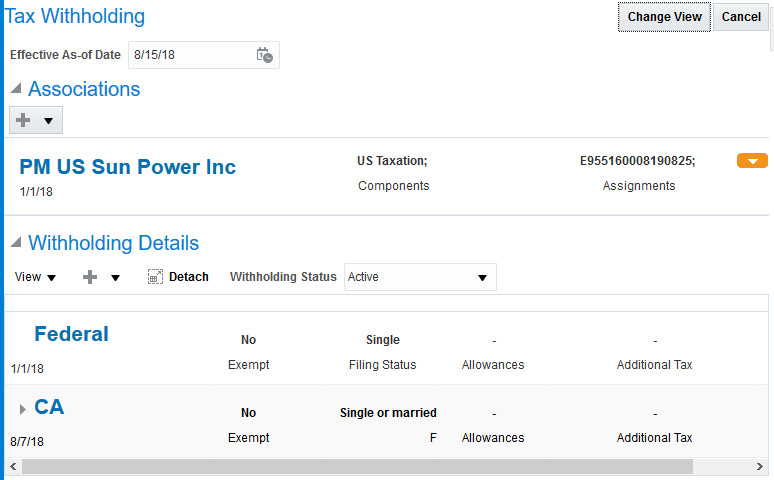
Task: Open the Withholding Status dropdown
Action: tap(420, 277)
